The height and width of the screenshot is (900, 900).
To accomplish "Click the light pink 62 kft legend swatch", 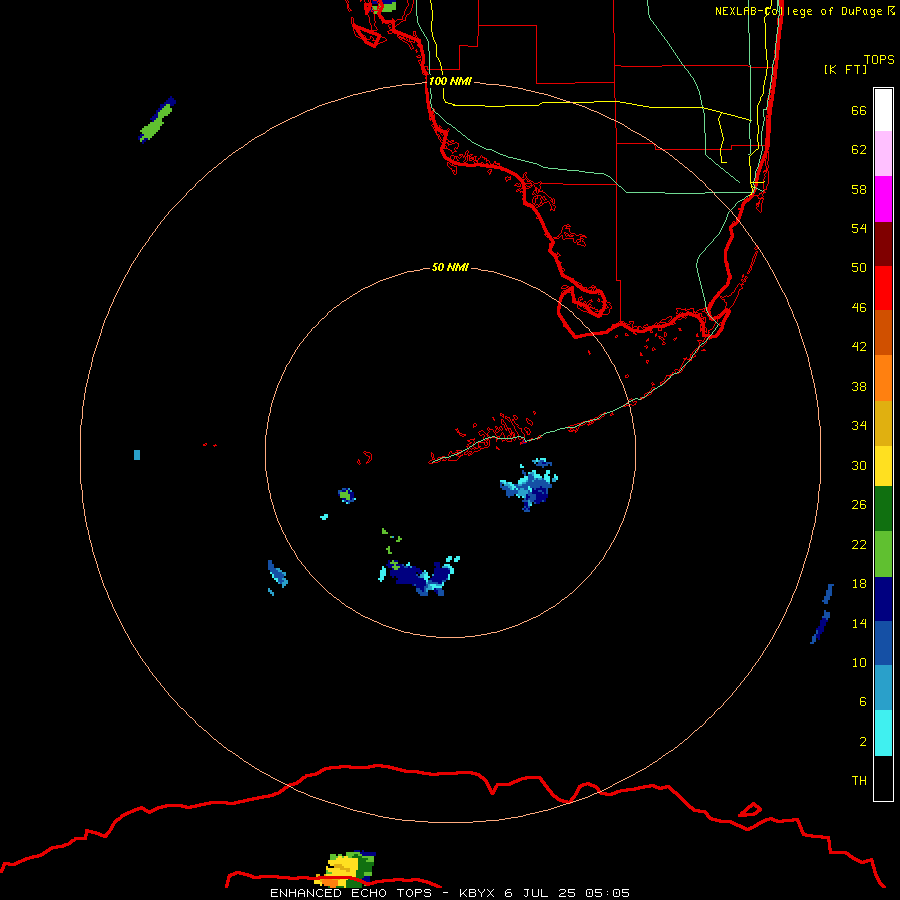I will pos(883,154).
